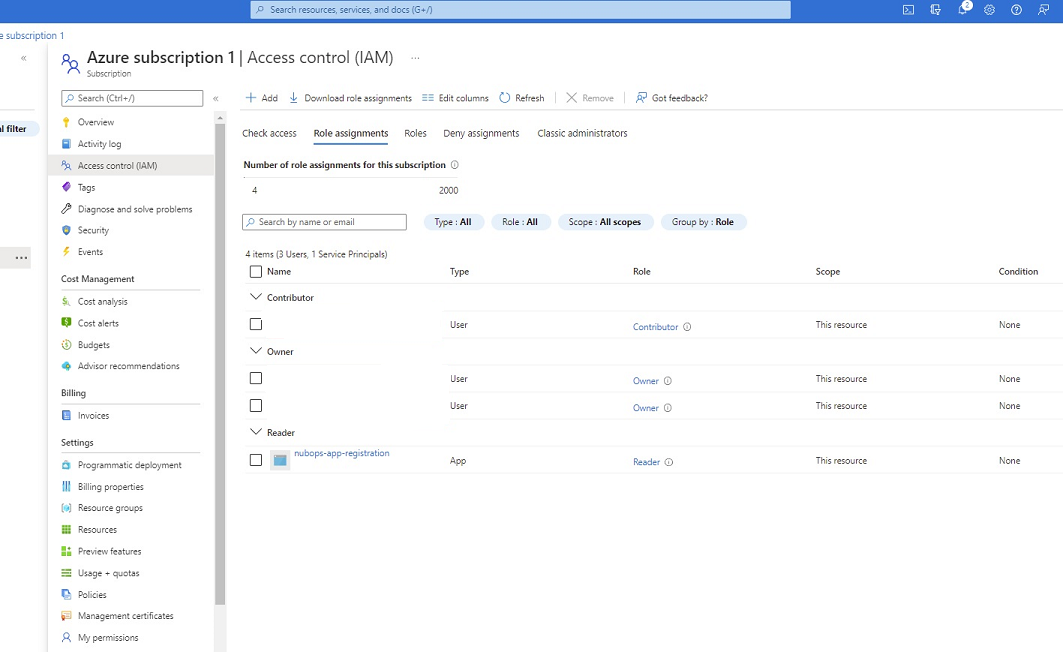Screen dimensions: 1063x652
Task: Click the Usage + quotas icon
Action: 66,573
